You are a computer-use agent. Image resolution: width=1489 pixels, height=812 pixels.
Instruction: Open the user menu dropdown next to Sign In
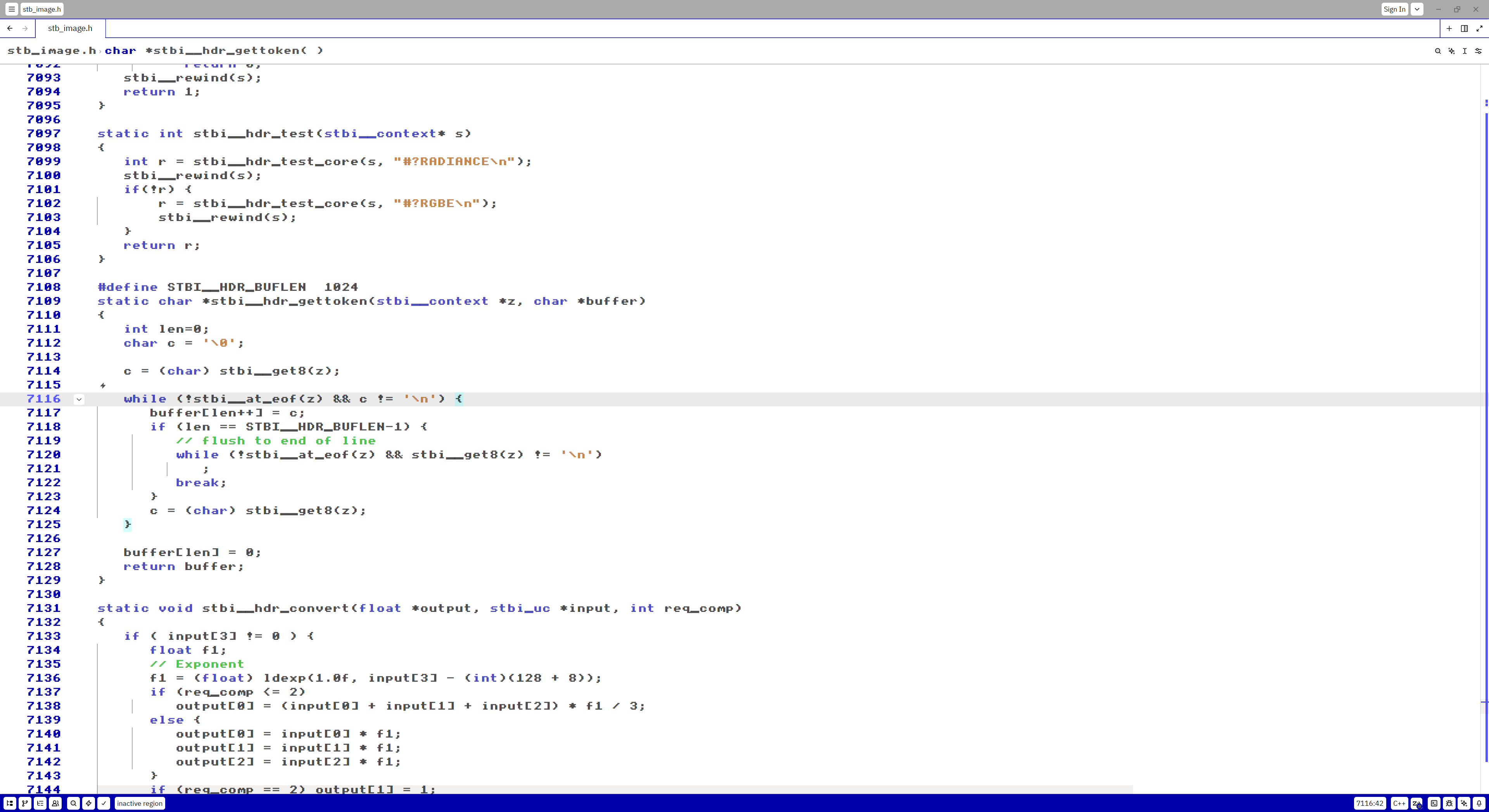coord(1417,9)
